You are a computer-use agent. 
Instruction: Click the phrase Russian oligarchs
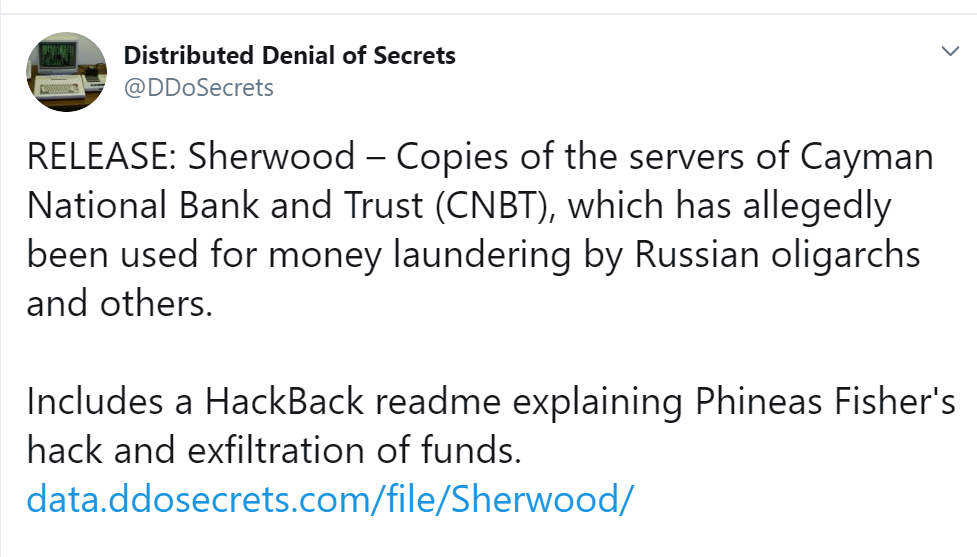[777, 254]
